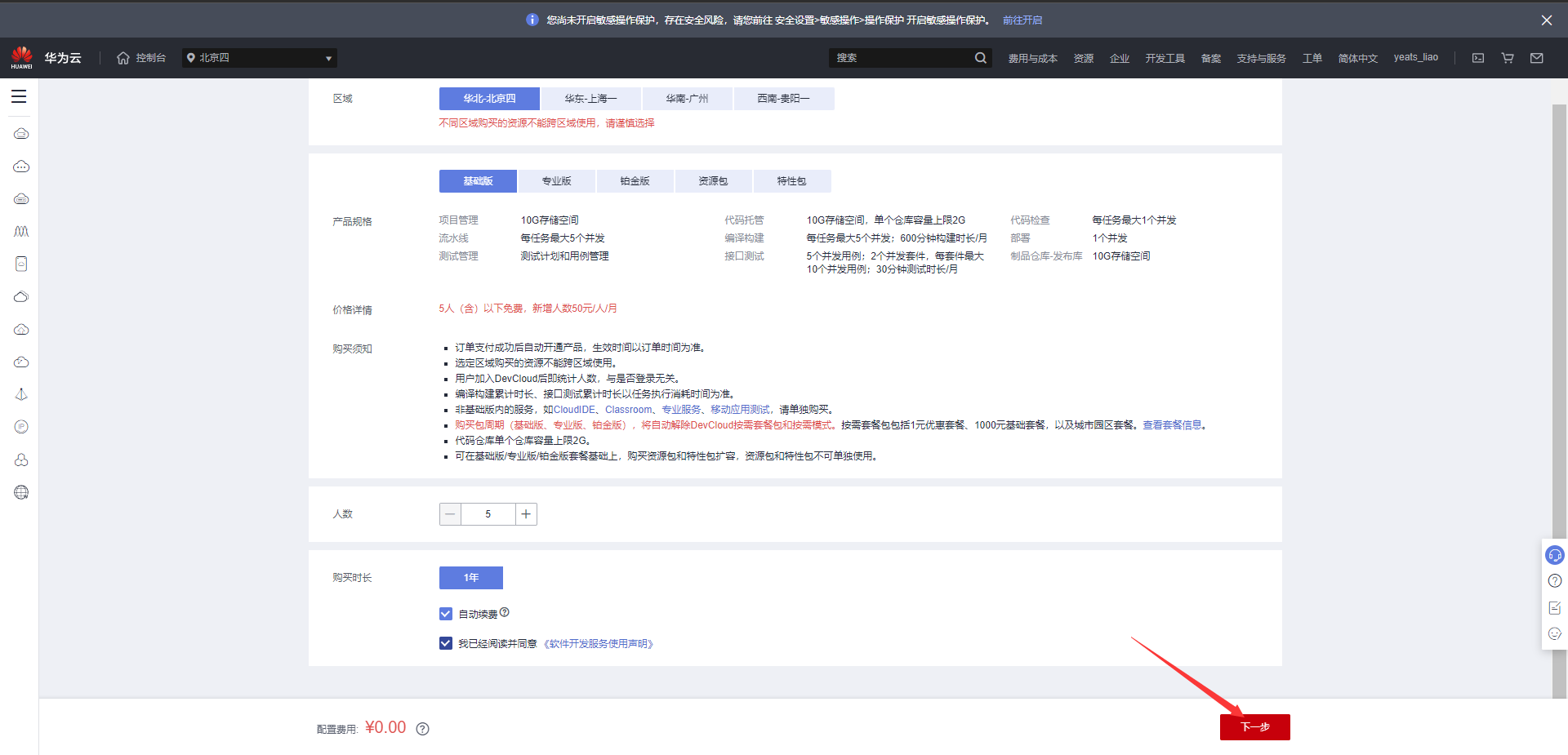
Task: Click the page vertical scrollbar
Action: 1560,400
